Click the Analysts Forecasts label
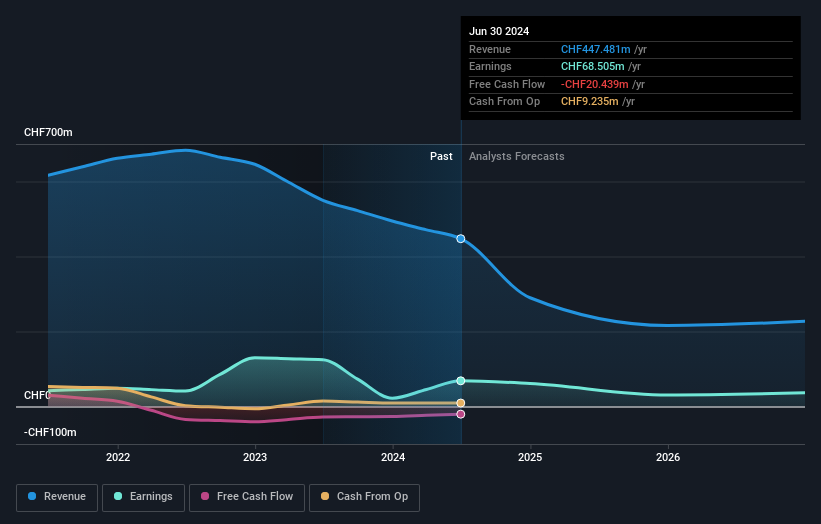This screenshot has width=821, height=524. click(x=517, y=156)
